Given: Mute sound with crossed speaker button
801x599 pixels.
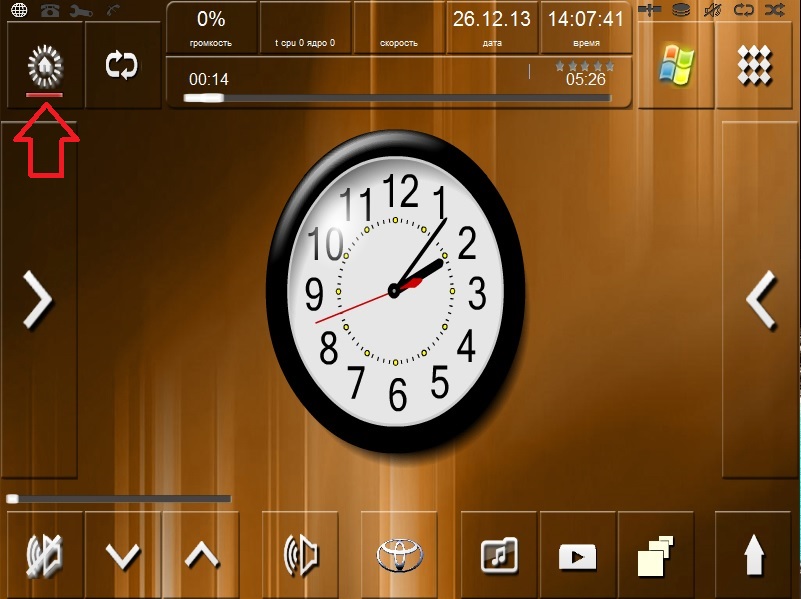Looking at the screenshot, I should point(45,555).
